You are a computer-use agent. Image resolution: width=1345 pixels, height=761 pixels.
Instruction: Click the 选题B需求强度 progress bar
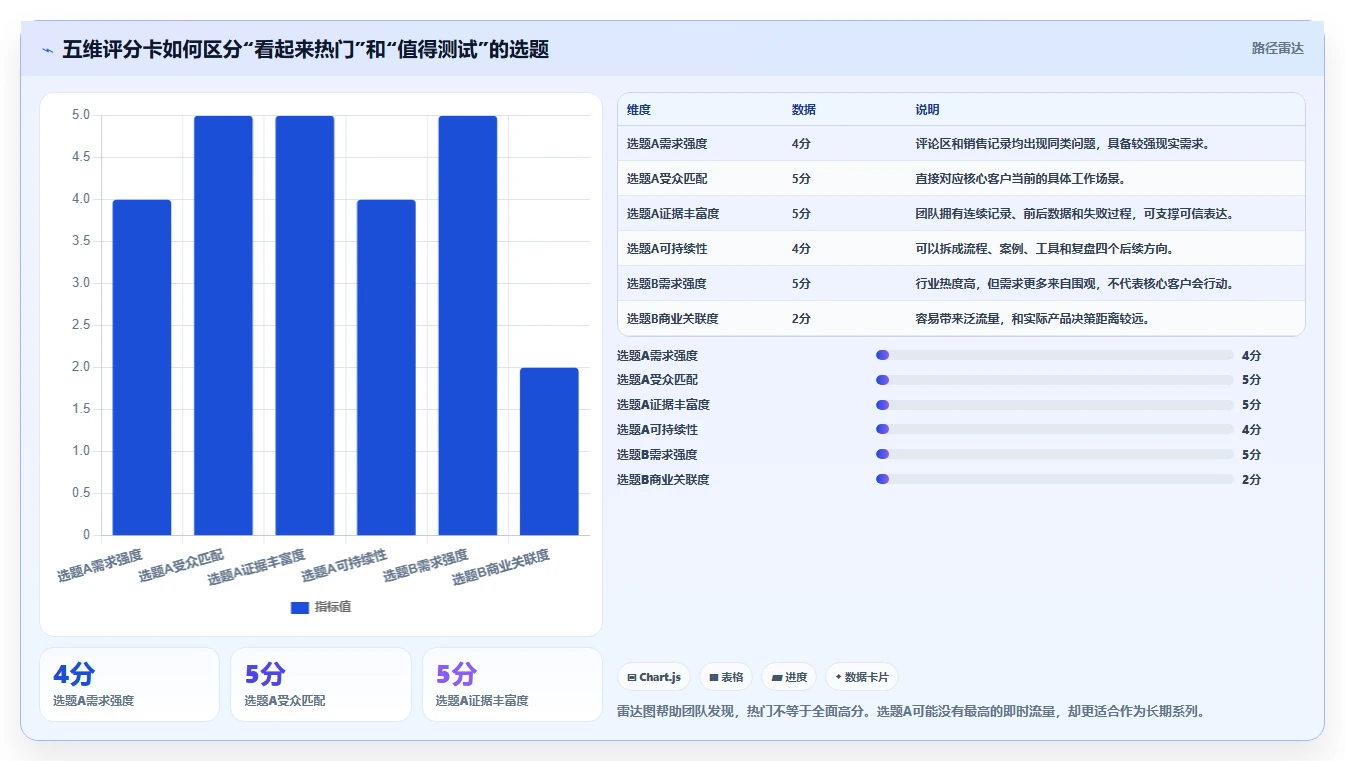click(1054, 454)
